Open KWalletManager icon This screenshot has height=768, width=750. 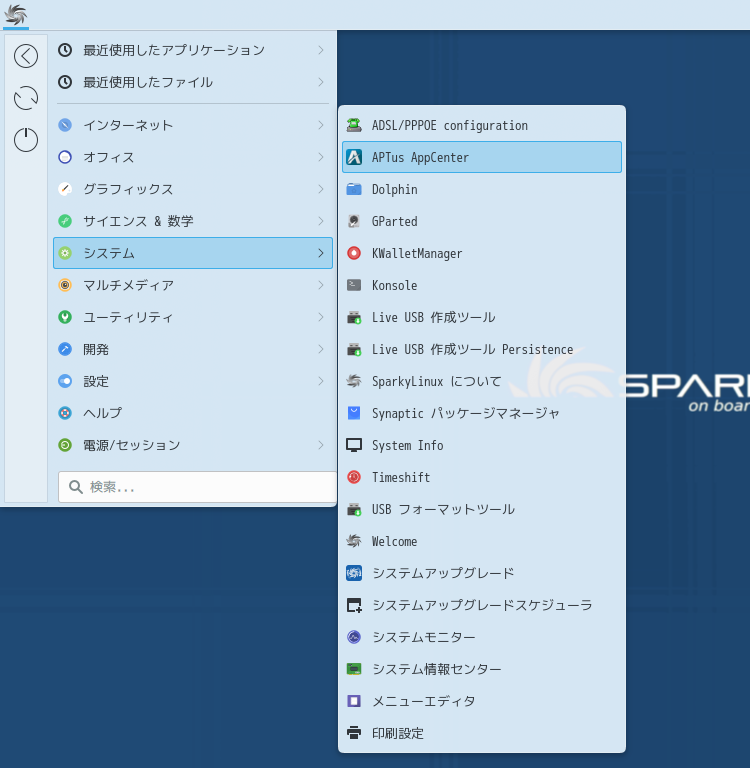tap(354, 253)
